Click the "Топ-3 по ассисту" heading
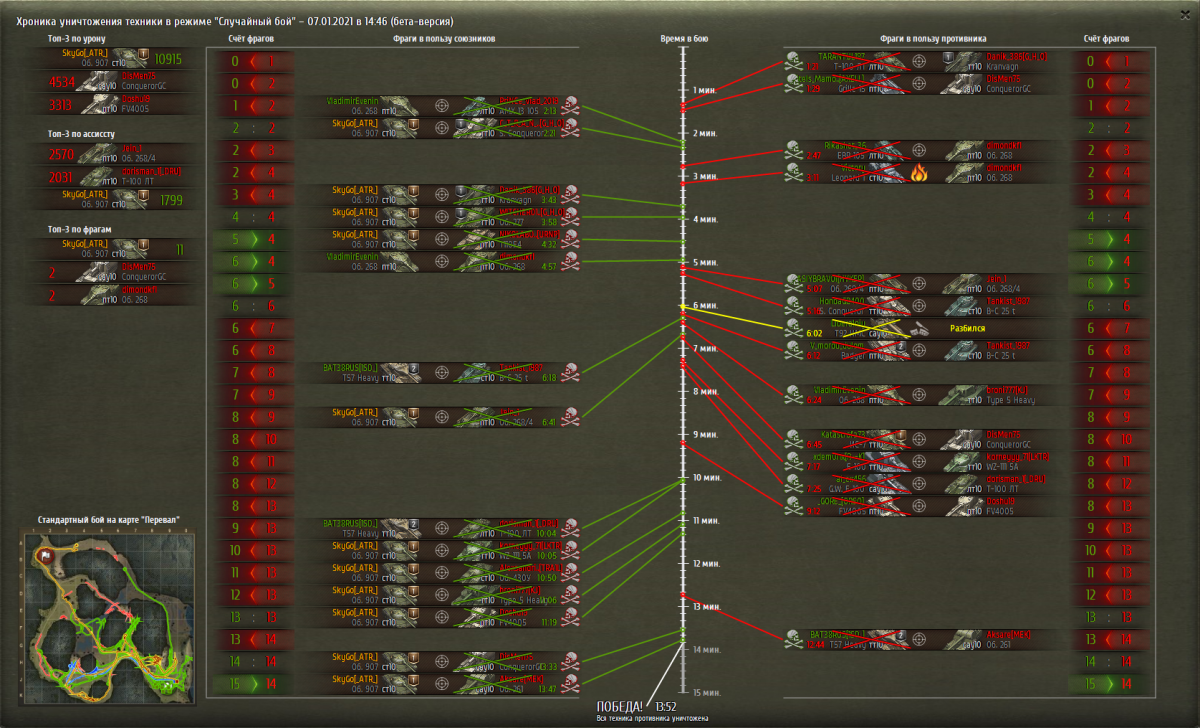Screen dimensions: 1200x728 click(81, 132)
